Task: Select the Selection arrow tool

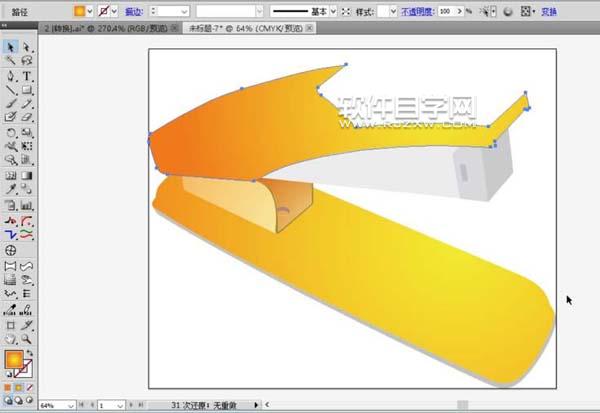Action: point(10,47)
